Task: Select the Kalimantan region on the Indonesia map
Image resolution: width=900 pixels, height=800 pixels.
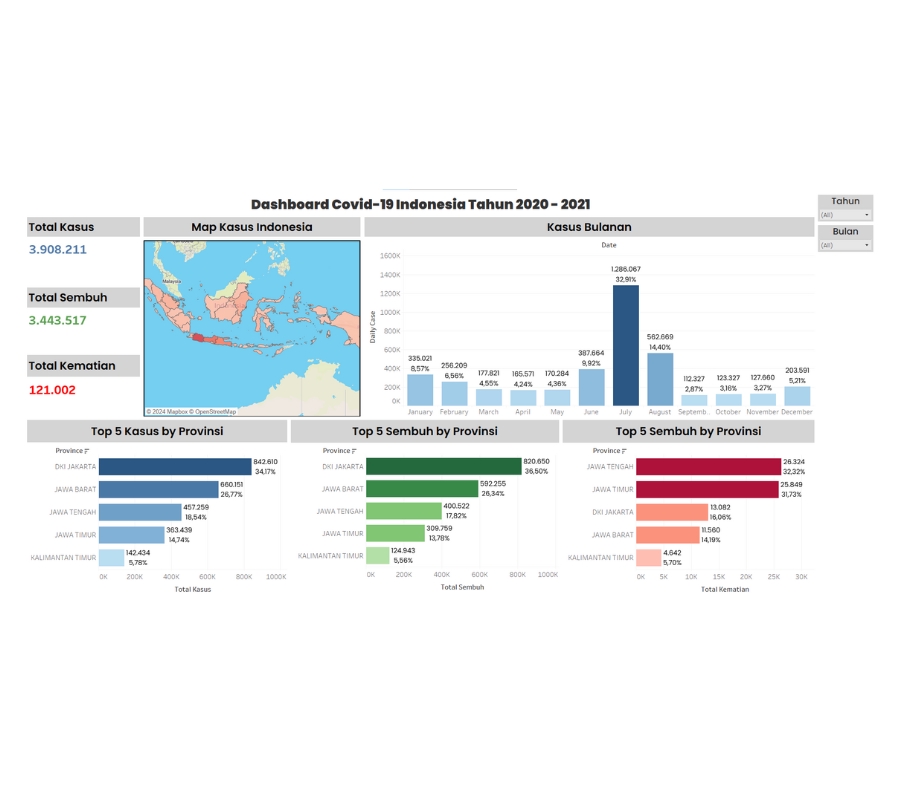Action: [x=232, y=298]
